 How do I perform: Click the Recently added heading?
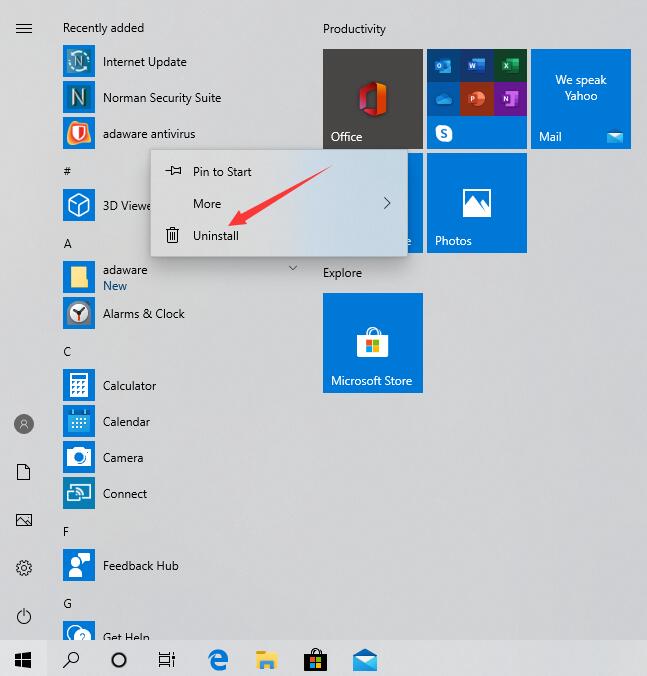103,28
